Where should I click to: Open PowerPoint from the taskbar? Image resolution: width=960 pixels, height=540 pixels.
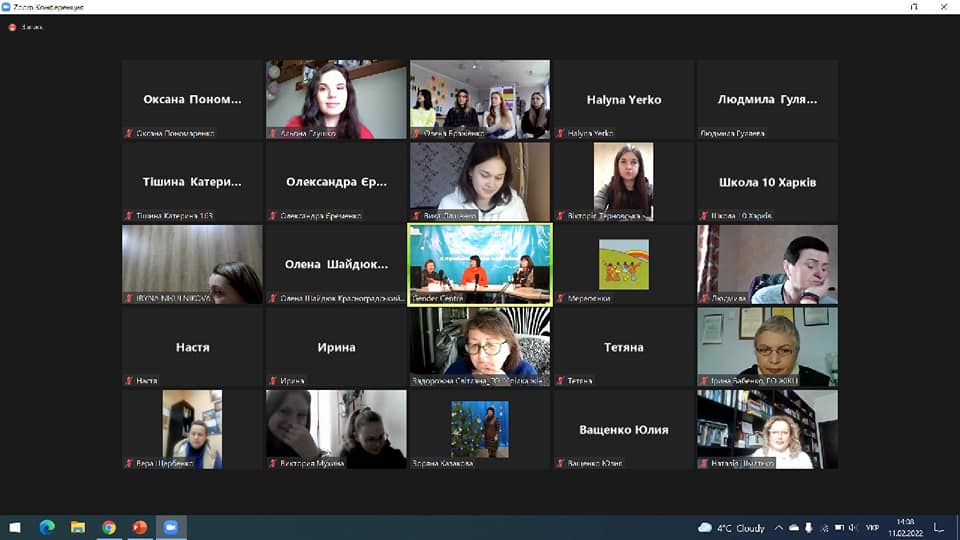point(140,527)
